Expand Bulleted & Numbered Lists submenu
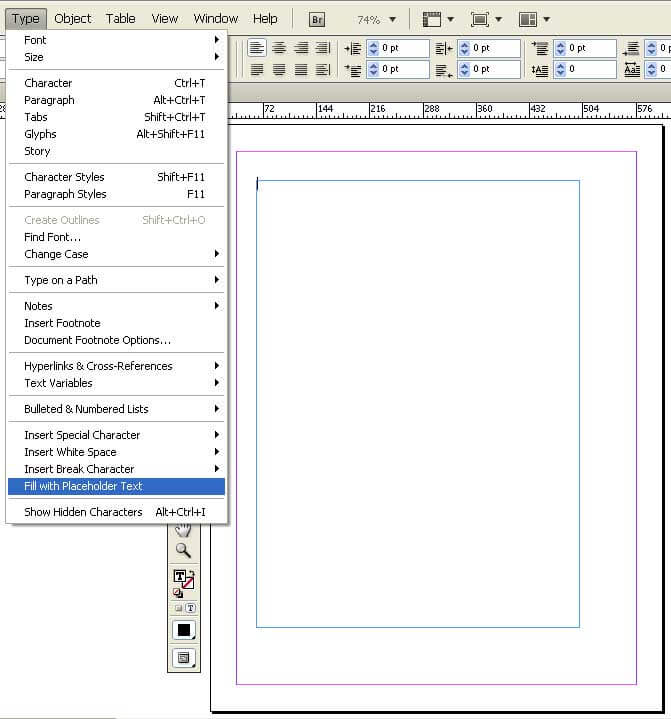671x719 pixels. click(116, 409)
